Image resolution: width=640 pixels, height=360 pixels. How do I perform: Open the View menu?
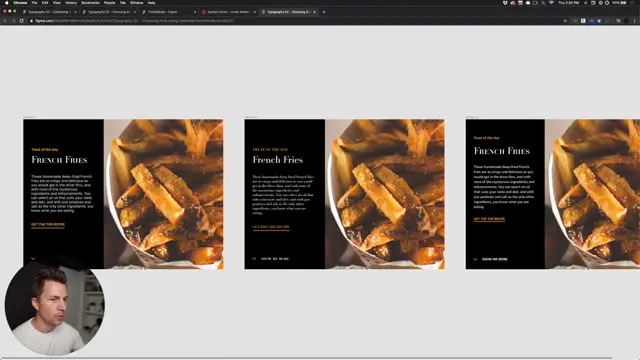(x=57, y=2)
